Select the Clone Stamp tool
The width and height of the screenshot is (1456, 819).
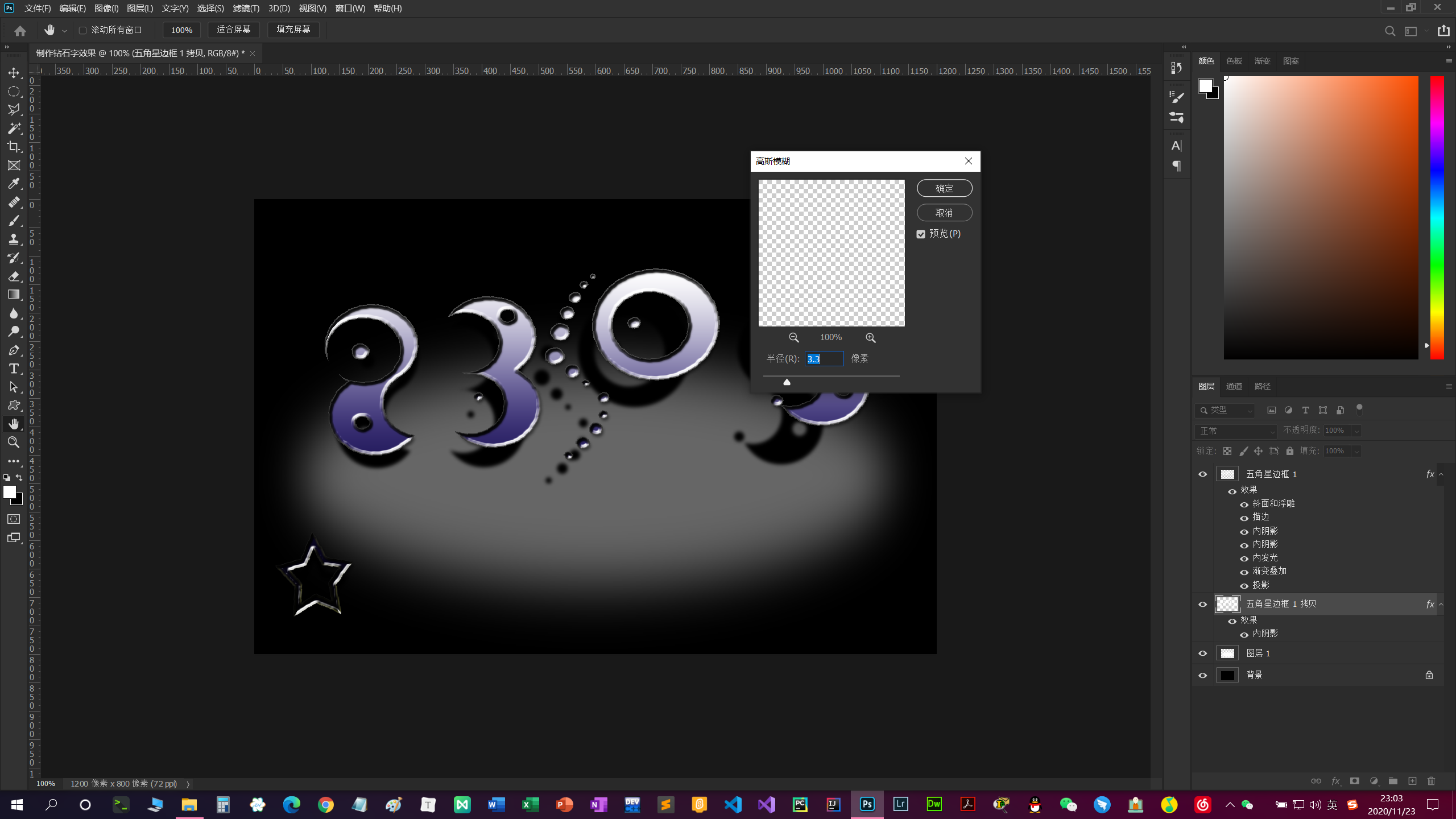point(14,239)
